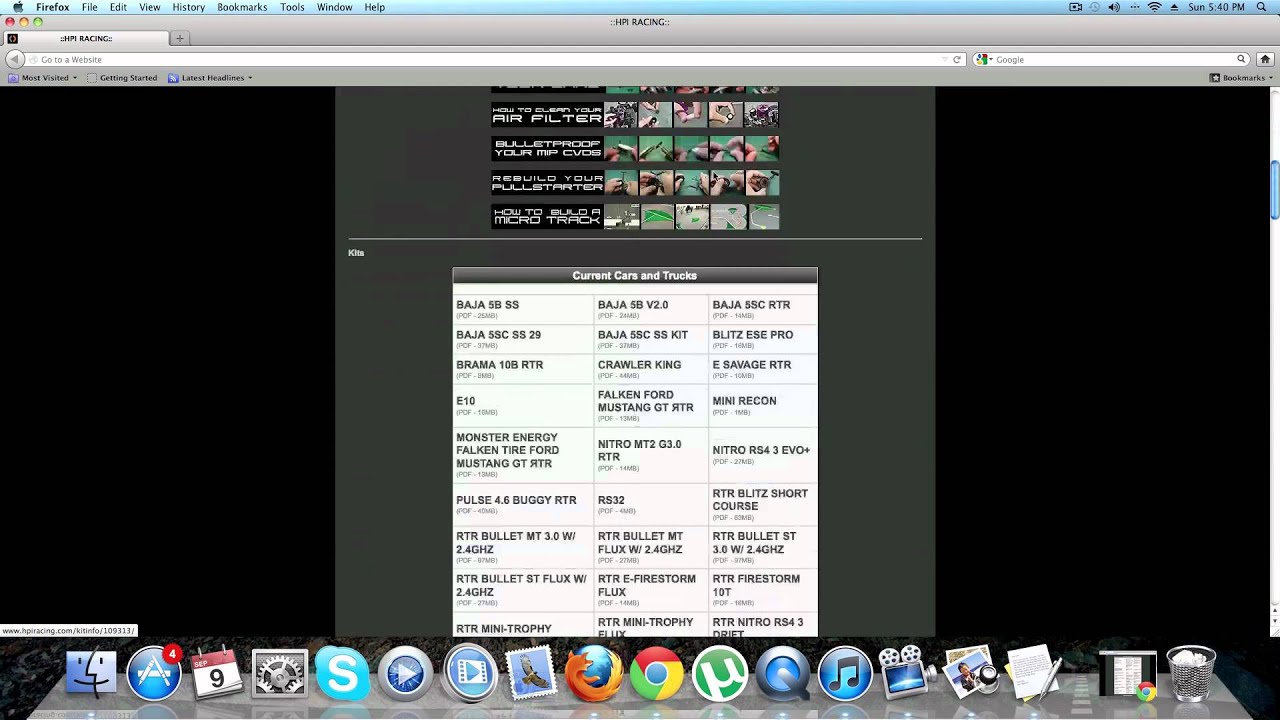This screenshot has width=1280, height=720.
Task: Open the Bookmarks dropdown on toolbar right
Action: click(x=1242, y=78)
